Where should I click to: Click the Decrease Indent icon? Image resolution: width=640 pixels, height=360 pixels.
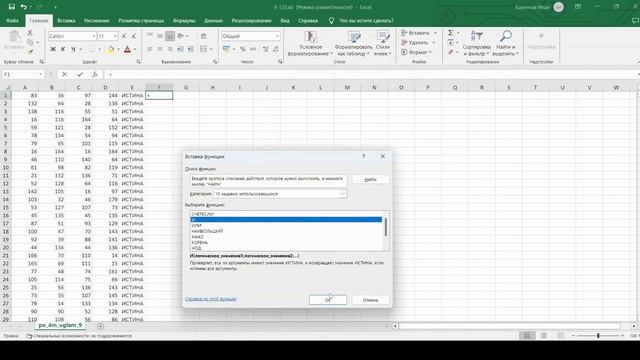click(x=180, y=49)
